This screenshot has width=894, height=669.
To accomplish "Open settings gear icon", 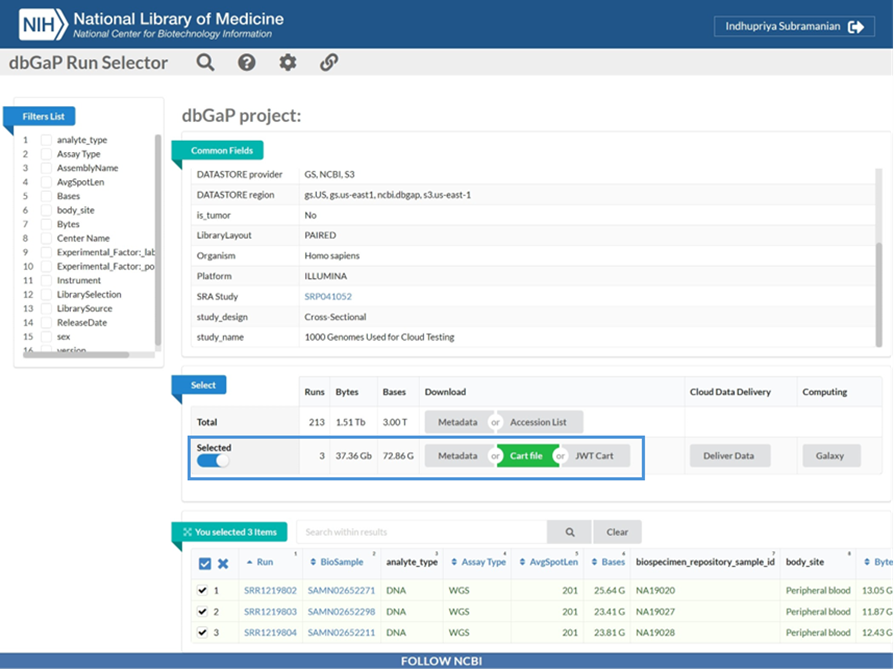I will [288, 63].
